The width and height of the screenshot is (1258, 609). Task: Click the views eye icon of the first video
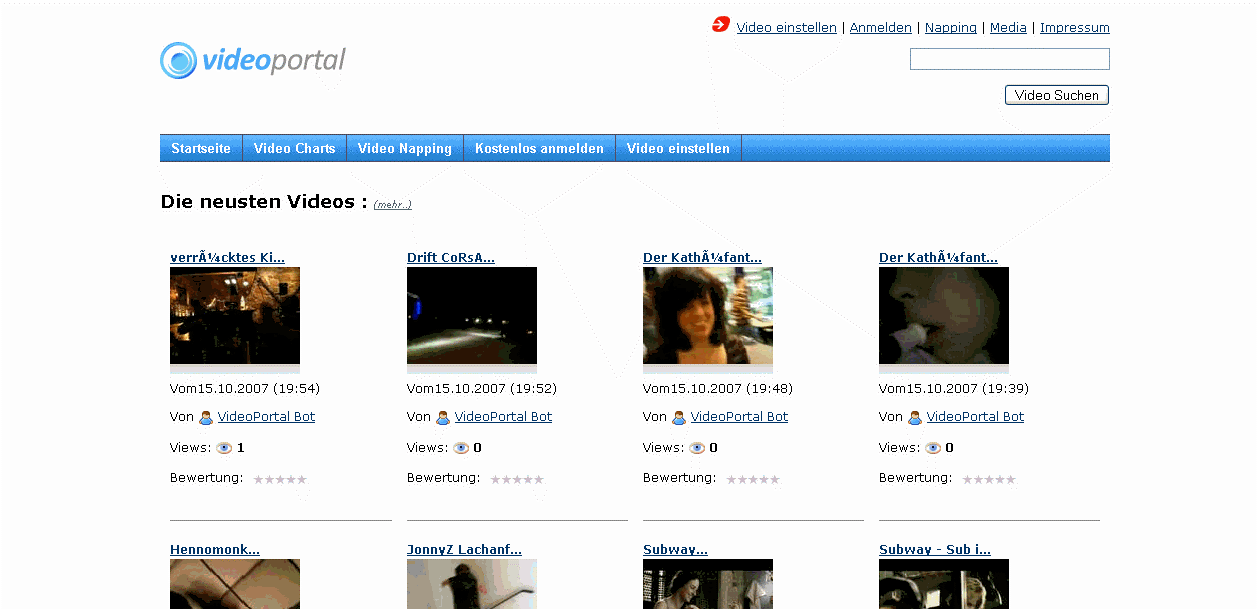[x=224, y=448]
